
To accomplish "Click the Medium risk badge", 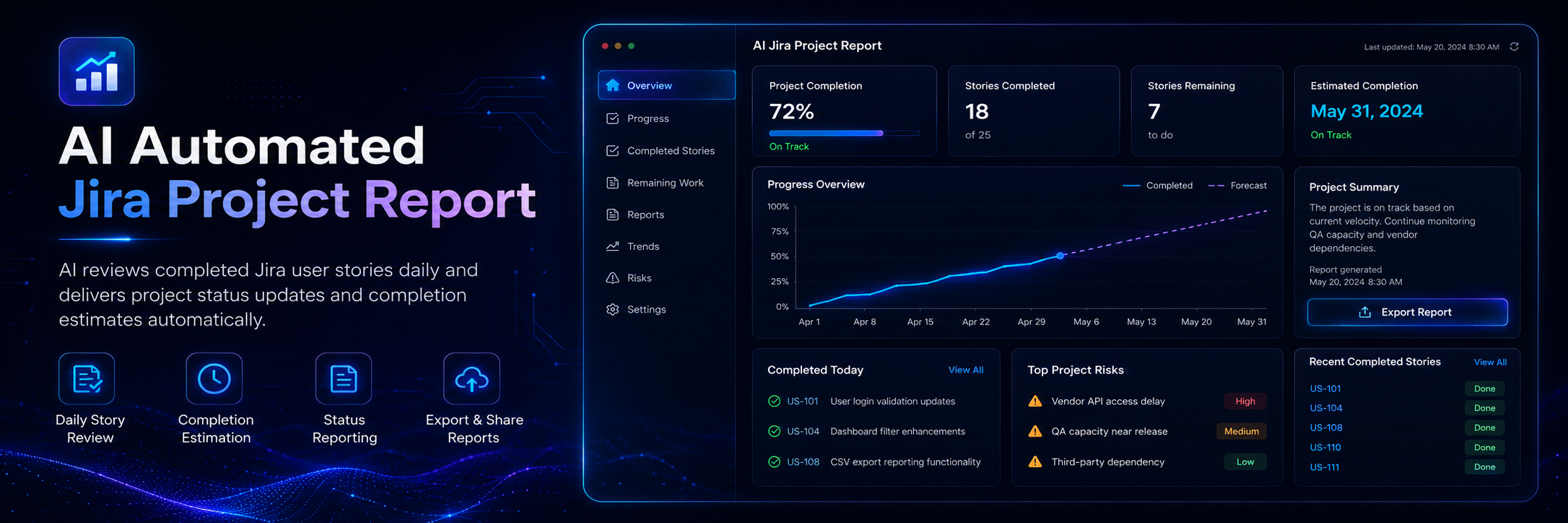I will pos(1242,431).
